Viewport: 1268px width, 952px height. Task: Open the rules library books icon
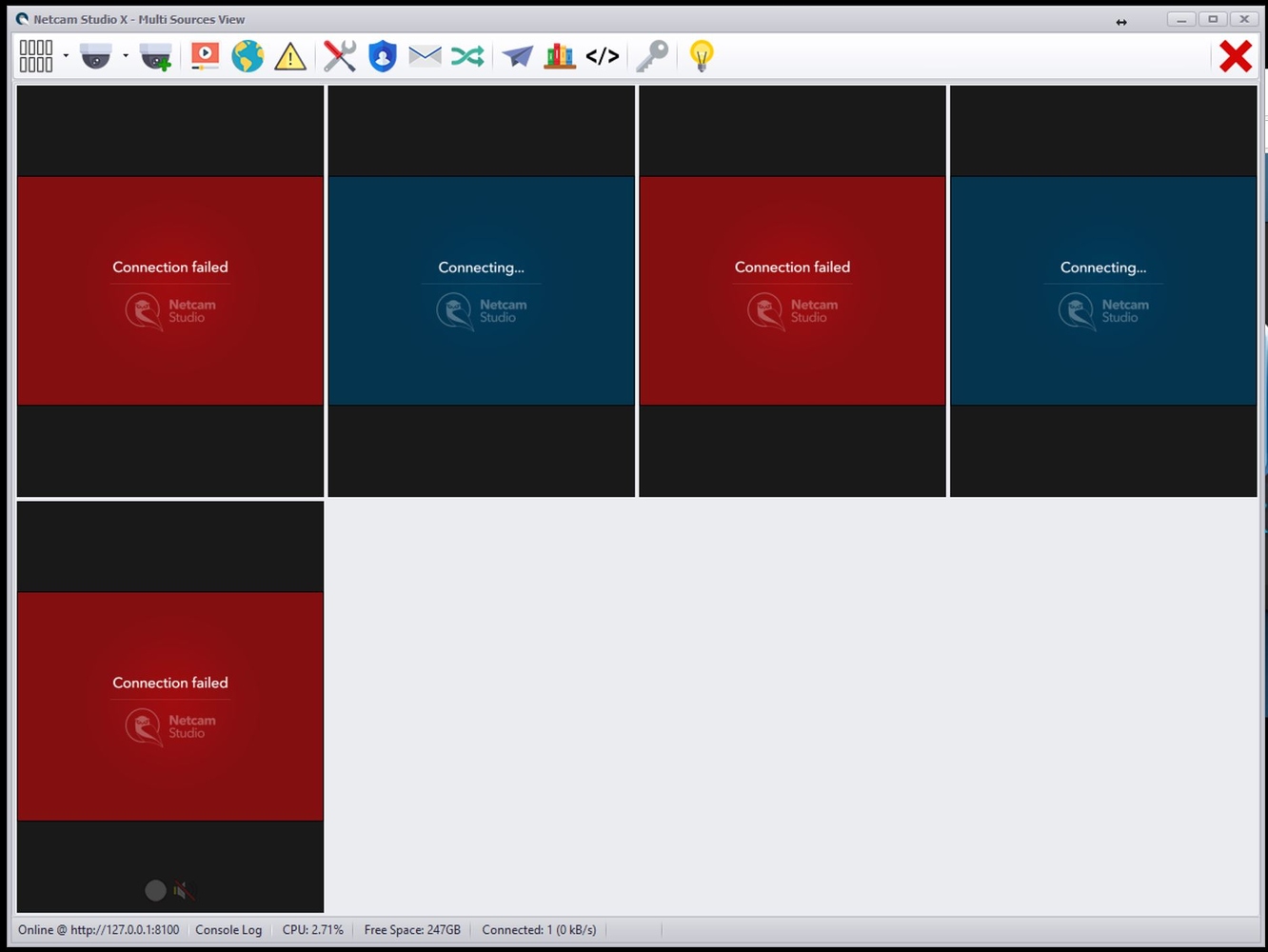559,56
